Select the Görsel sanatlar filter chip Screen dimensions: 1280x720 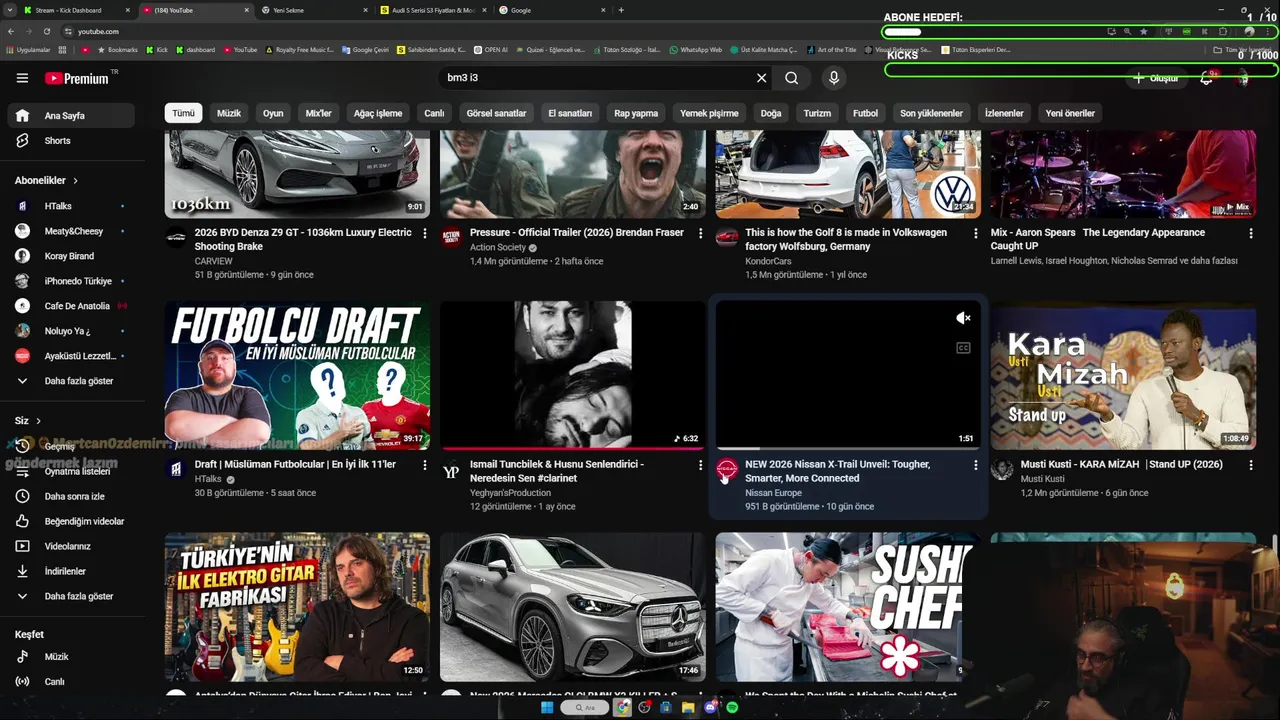click(x=496, y=113)
